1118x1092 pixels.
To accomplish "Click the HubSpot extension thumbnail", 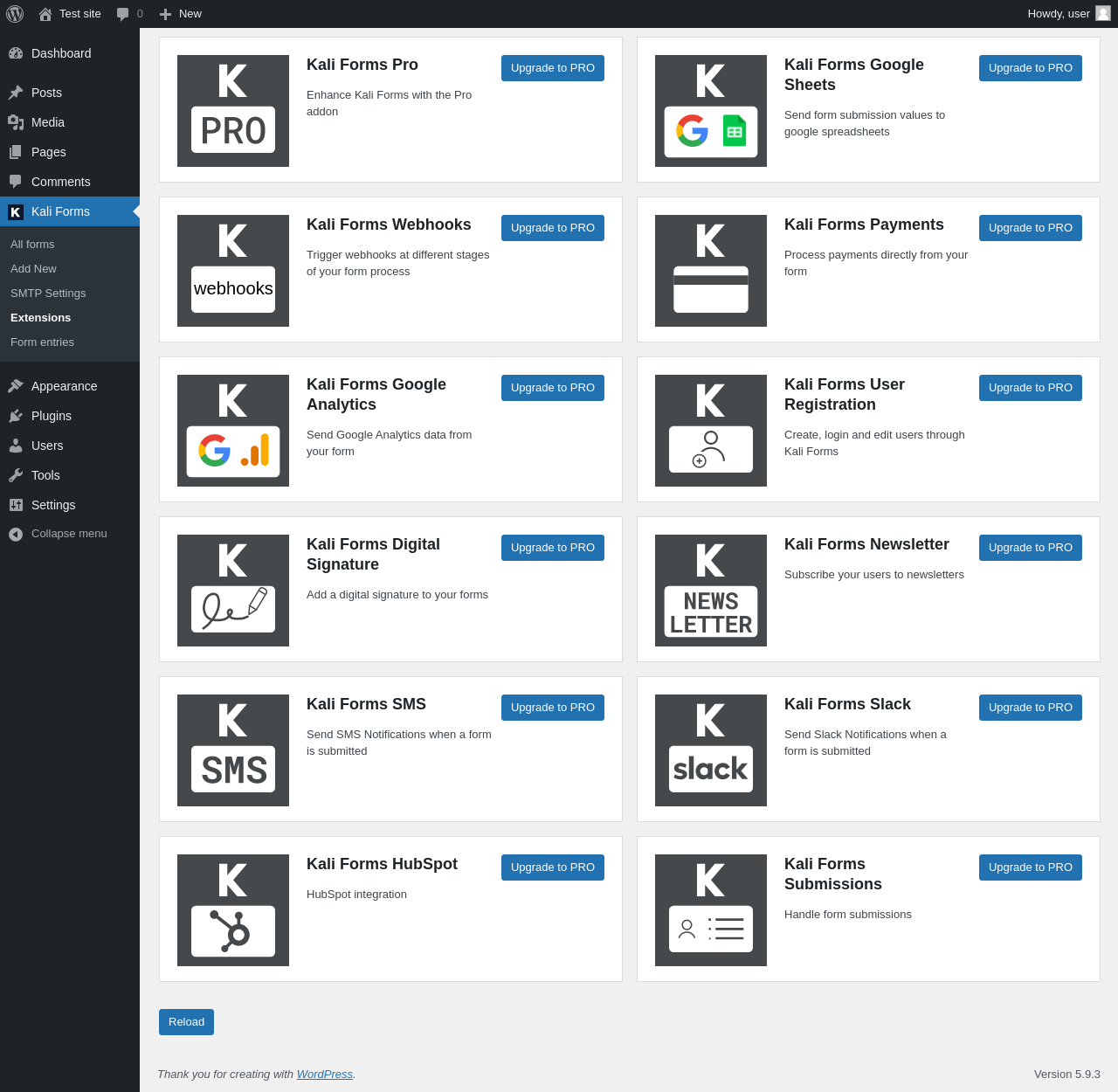I will coord(233,910).
